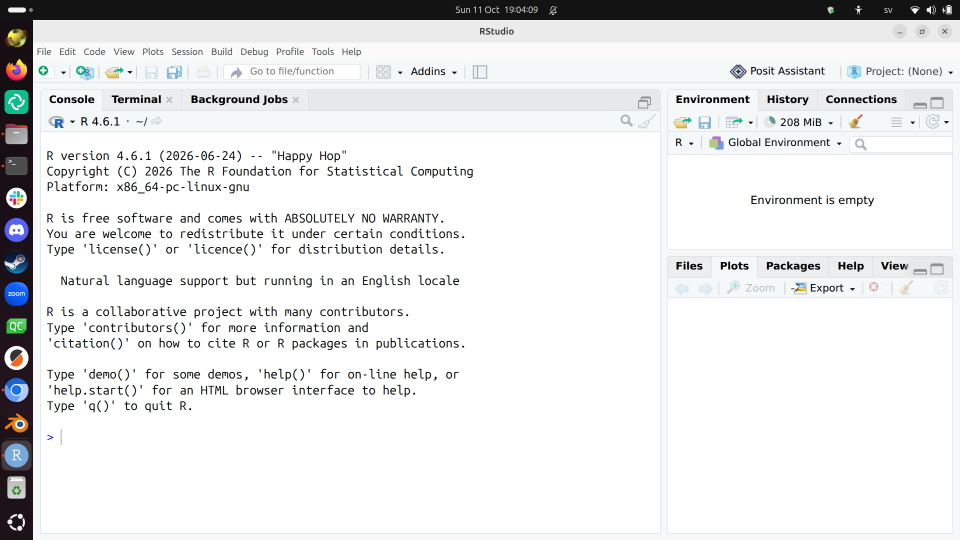960x540 pixels.
Task: Click the previous plot arrow icon
Action: tap(682, 288)
